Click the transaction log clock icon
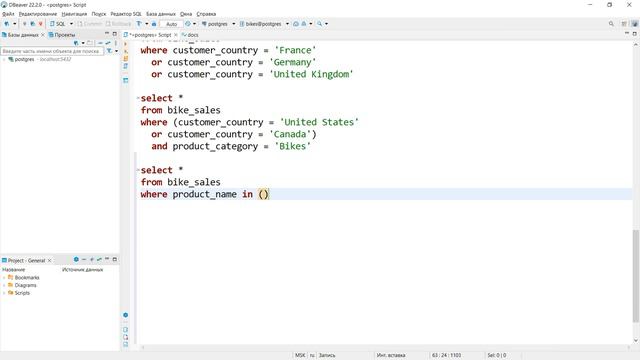Image resolution: width=640 pixels, height=360 pixels. click(x=188, y=24)
